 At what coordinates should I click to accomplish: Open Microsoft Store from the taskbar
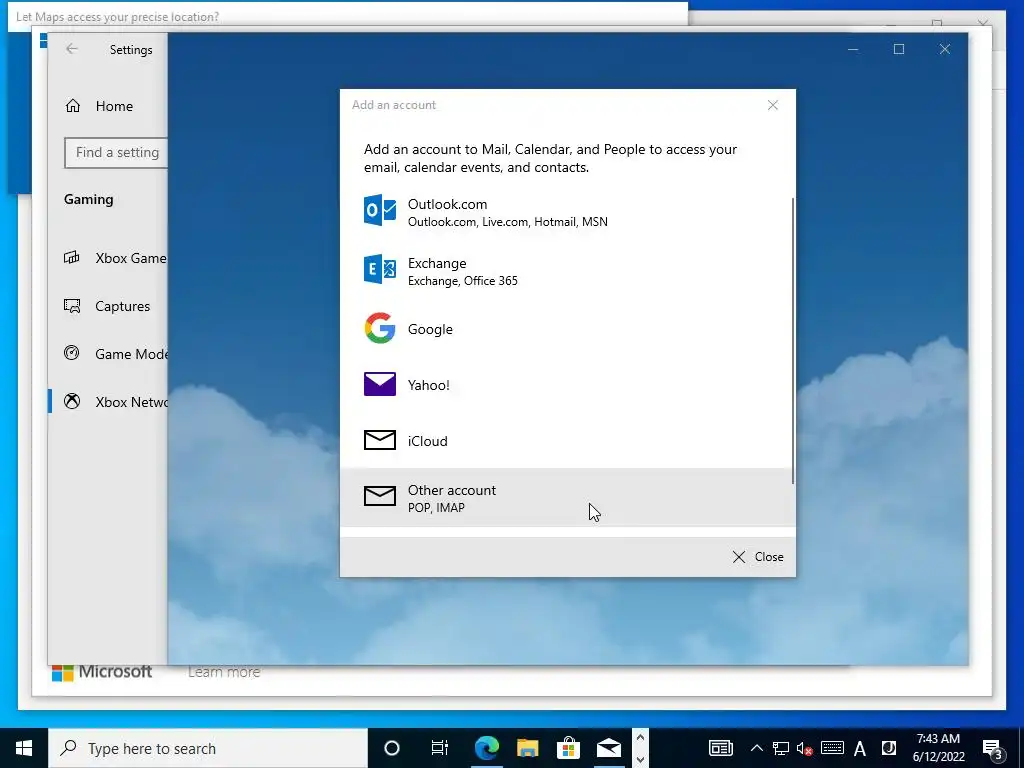(x=568, y=748)
